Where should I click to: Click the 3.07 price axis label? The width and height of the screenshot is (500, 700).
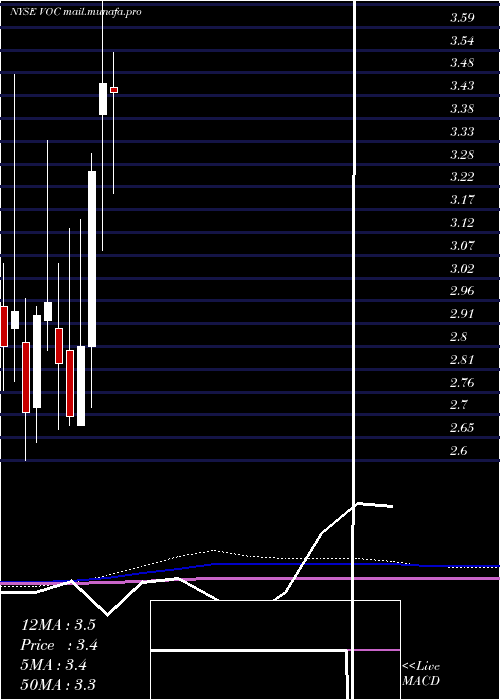[x=462, y=246]
